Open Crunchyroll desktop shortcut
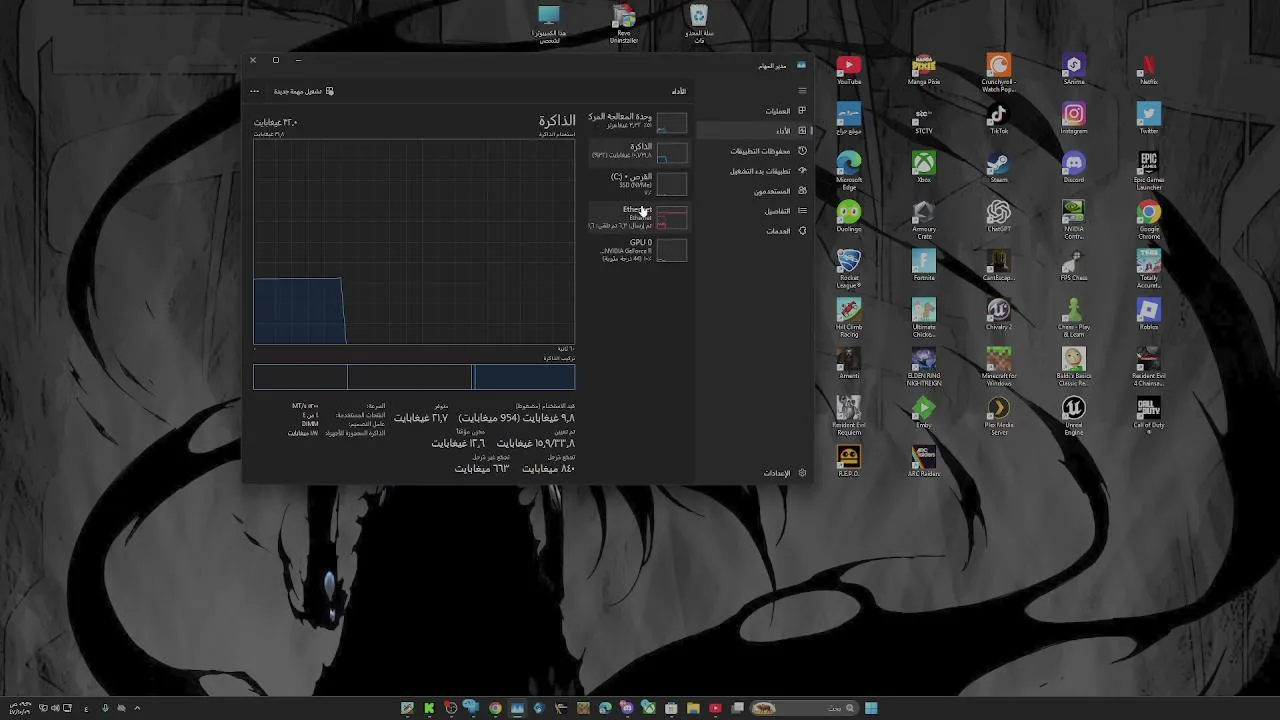Image resolution: width=1280 pixels, height=720 pixels. 999,73
